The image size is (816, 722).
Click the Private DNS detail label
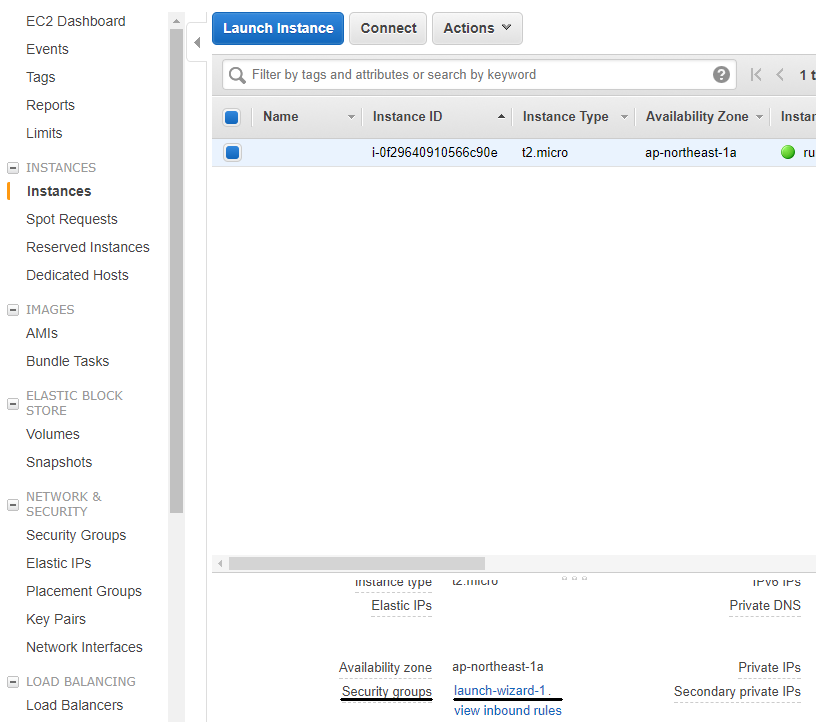[x=765, y=606]
